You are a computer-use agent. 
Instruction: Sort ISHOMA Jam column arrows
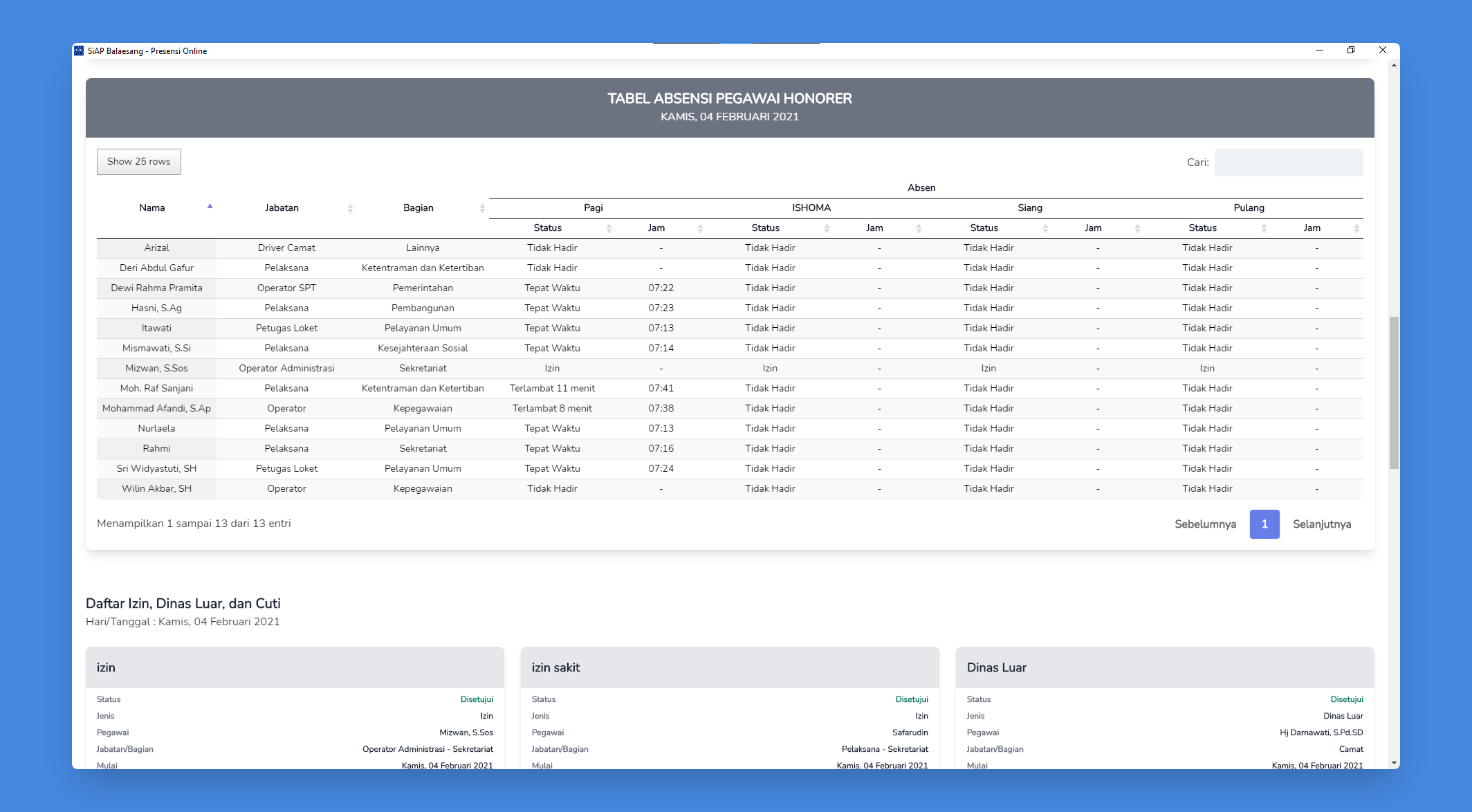[x=919, y=228]
